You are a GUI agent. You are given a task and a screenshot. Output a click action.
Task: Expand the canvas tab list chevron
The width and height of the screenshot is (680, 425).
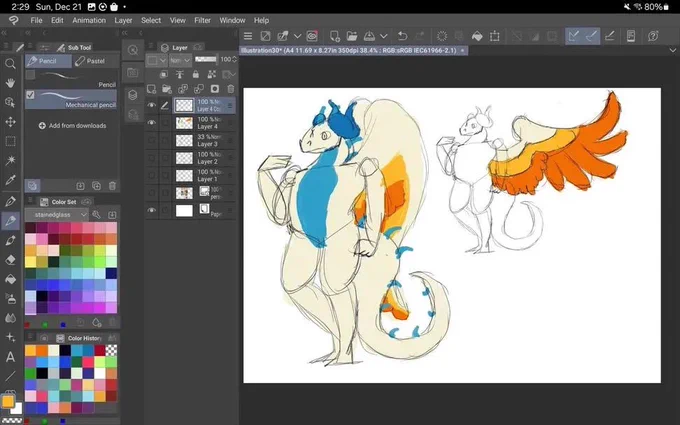click(x=673, y=51)
